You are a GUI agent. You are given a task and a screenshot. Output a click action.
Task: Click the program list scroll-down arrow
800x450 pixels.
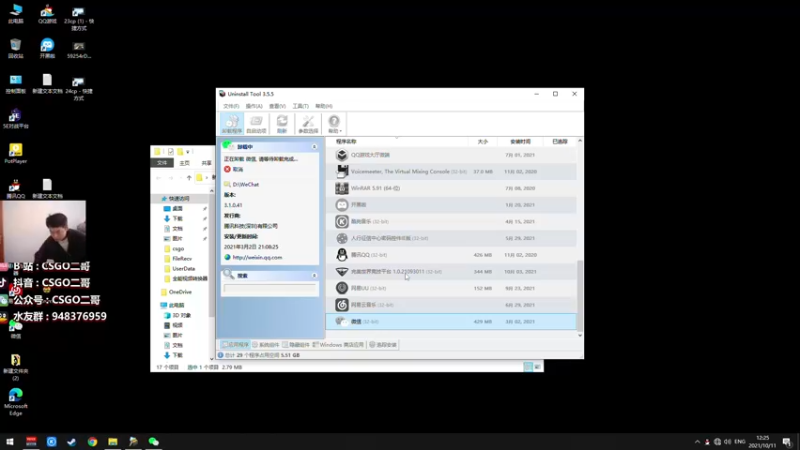click(x=580, y=335)
